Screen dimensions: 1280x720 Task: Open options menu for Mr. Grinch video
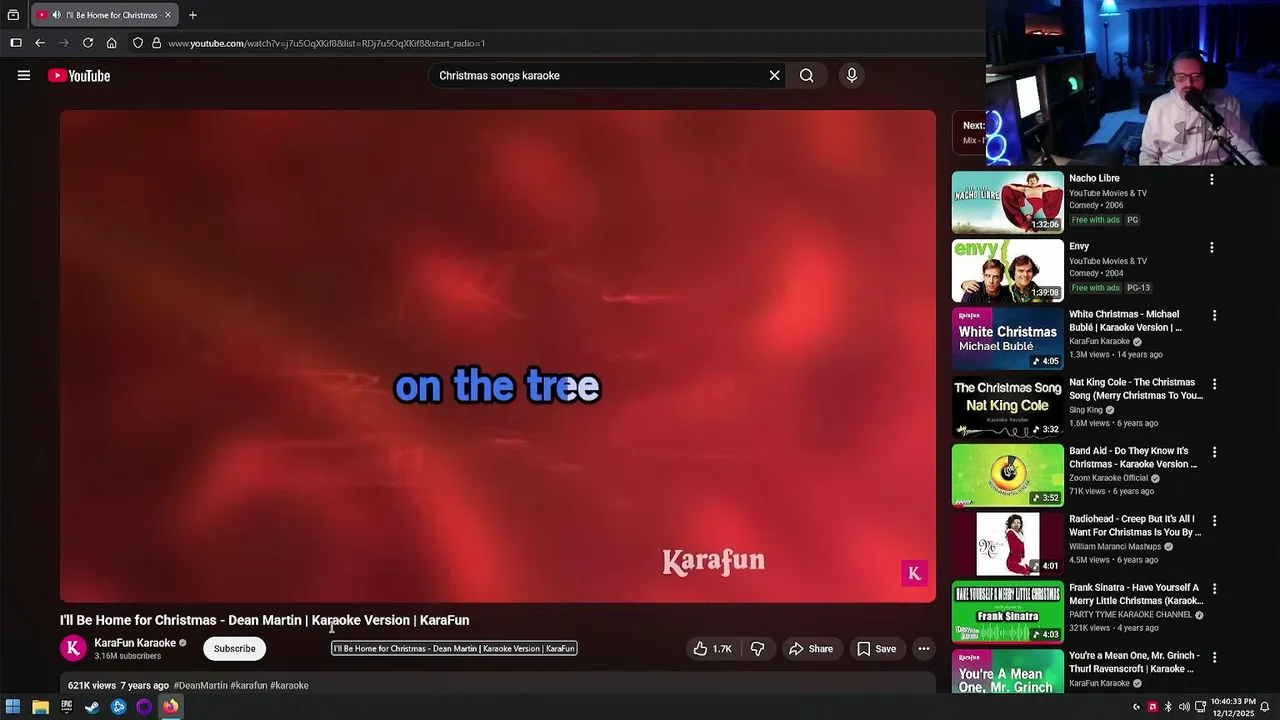[1215, 657]
